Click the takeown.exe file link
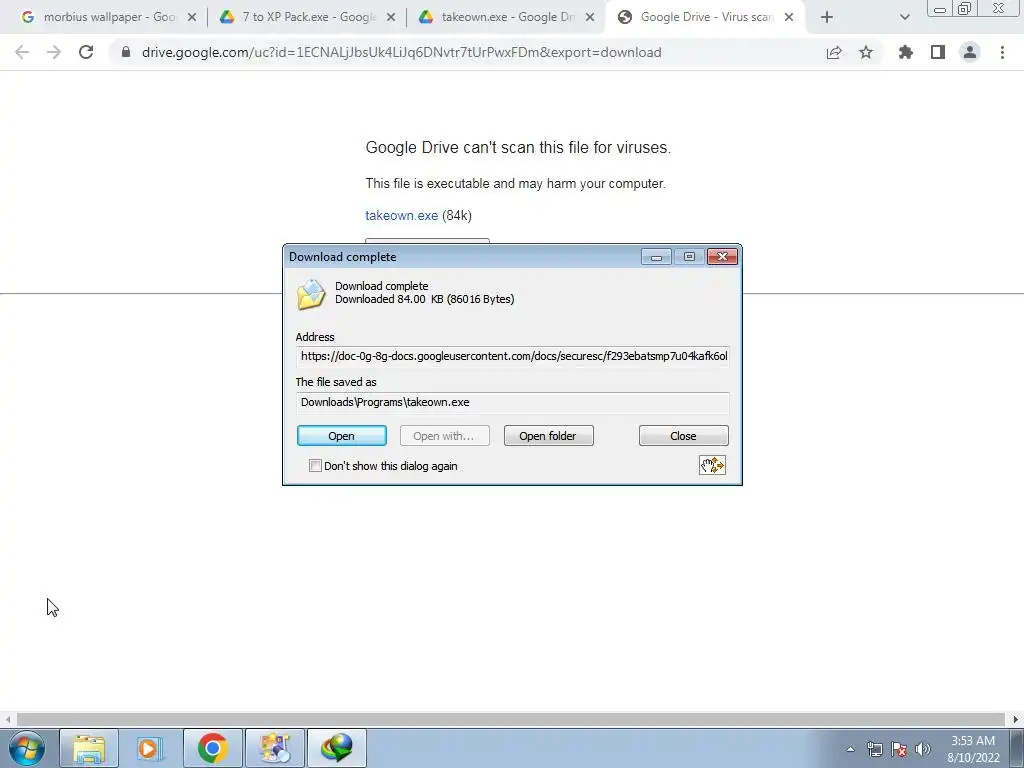Image resolution: width=1024 pixels, height=768 pixels. [x=402, y=216]
